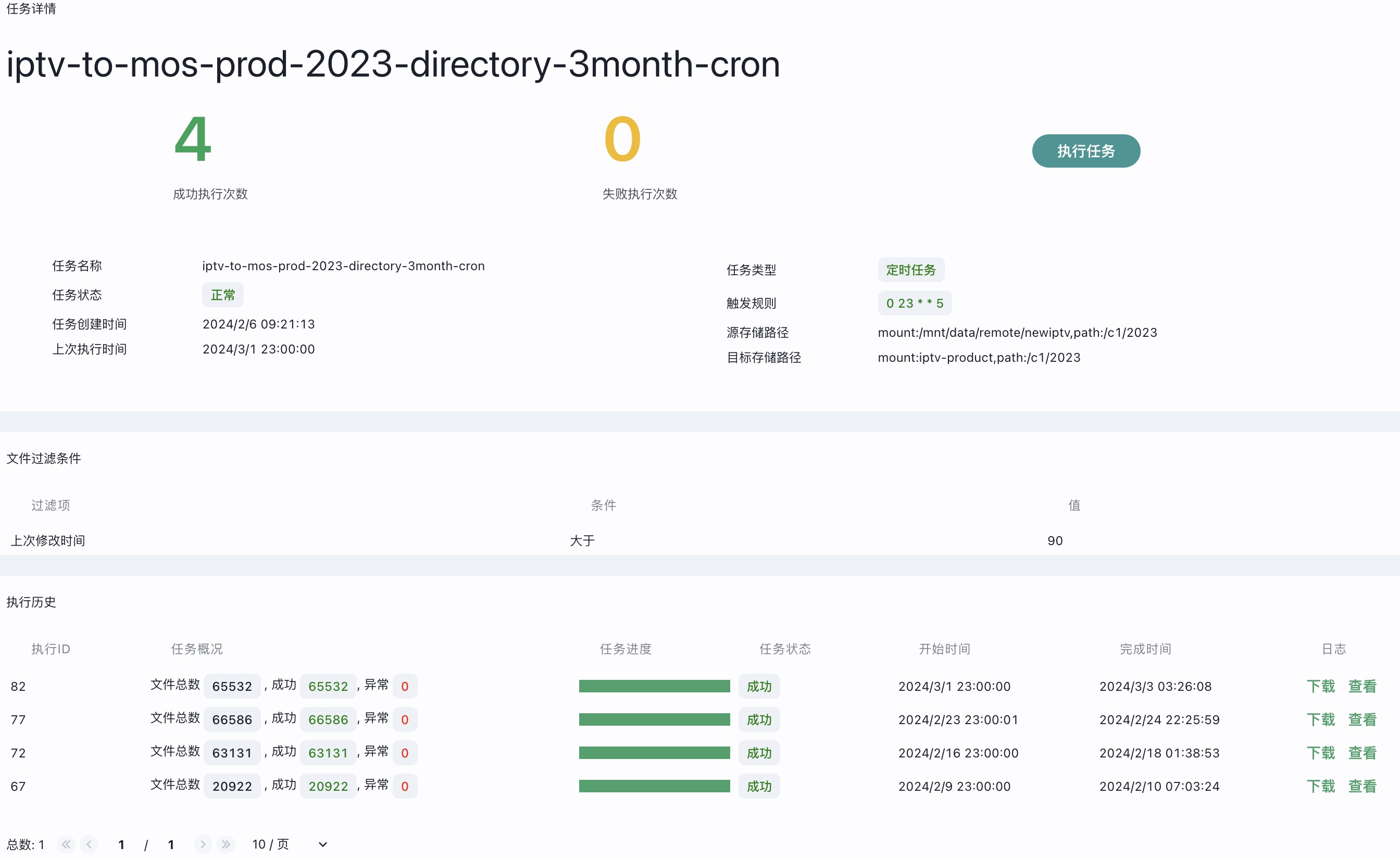Click the cron rule tag 0 23 * * 5
The width and height of the screenshot is (1400, 860).
tap(915, 303)
